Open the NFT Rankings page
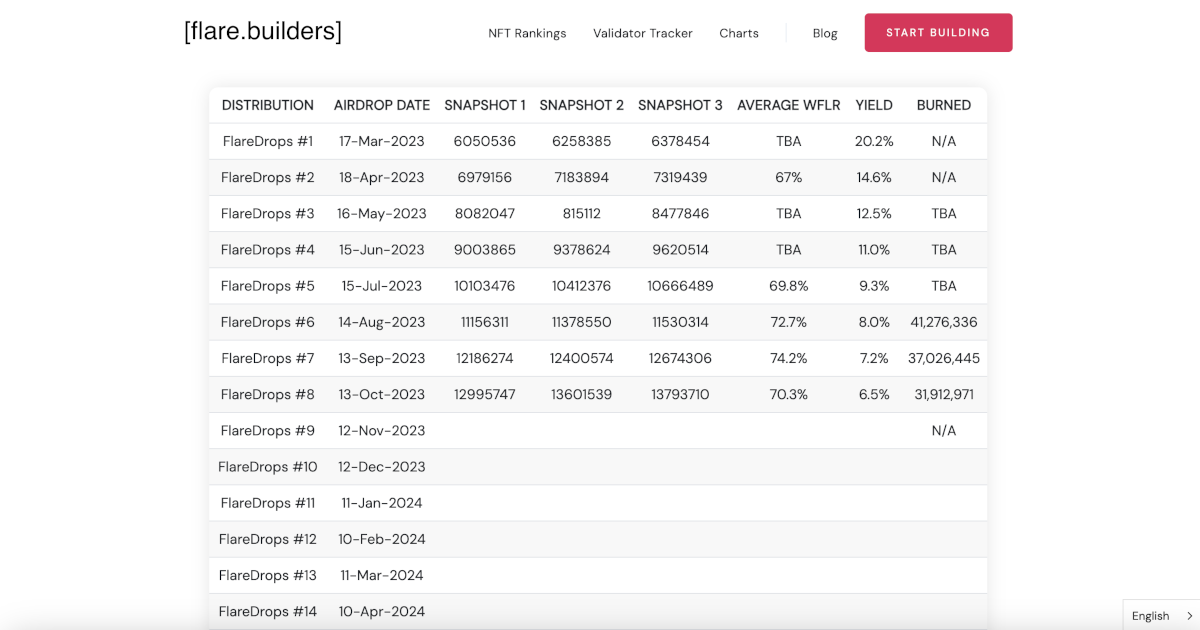 point(527,33)
